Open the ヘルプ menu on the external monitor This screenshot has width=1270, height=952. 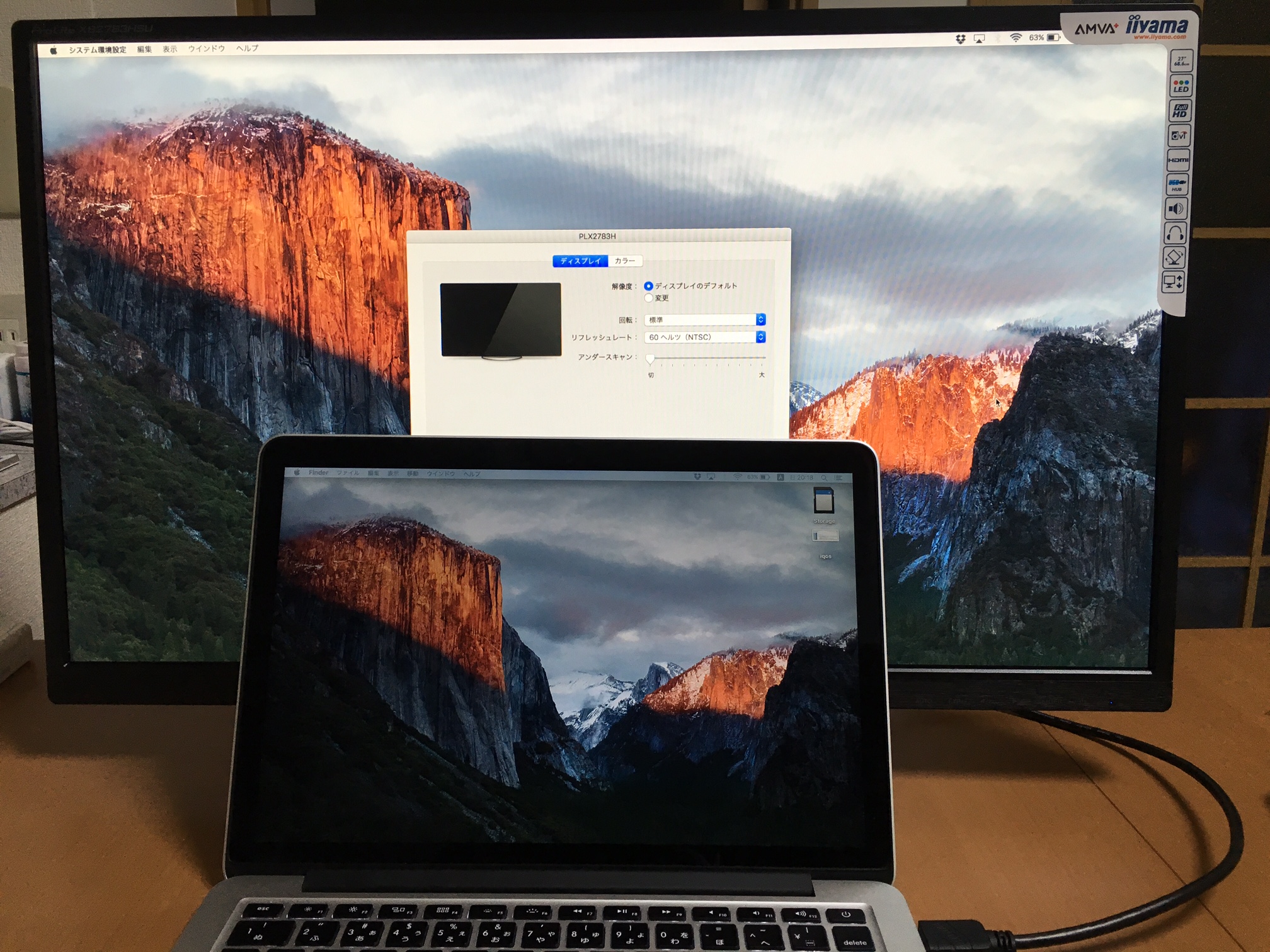(247, 48)
